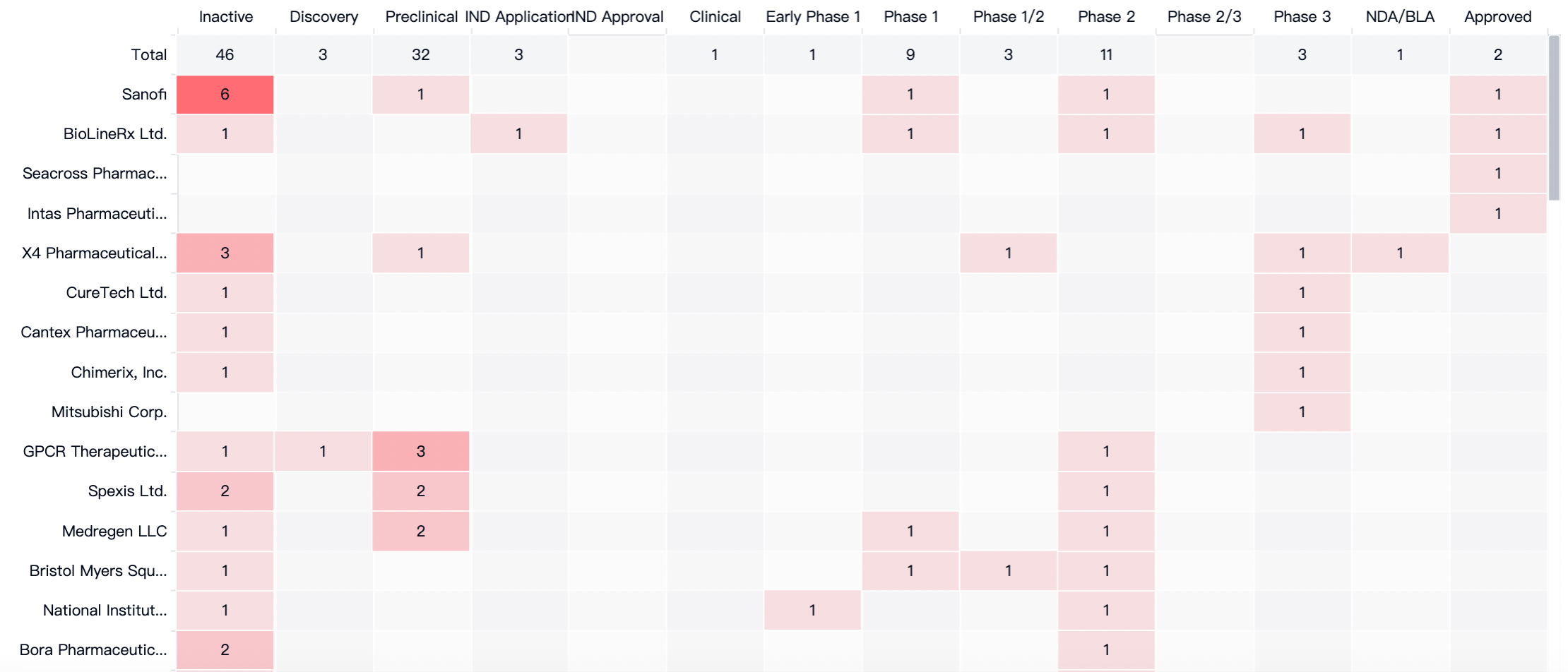Click the Inactive column header
This screenshot has width=1568, height=672.
(225, 16)
